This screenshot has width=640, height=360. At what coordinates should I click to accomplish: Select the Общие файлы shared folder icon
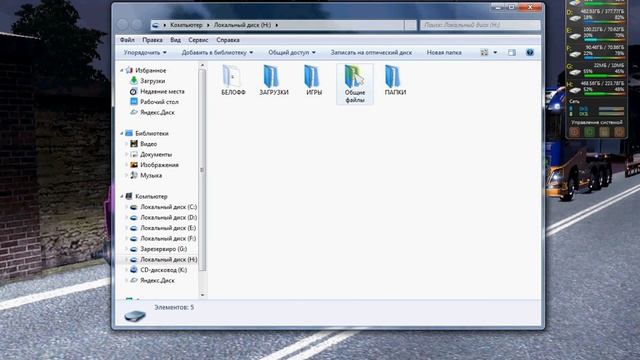[x=353, y=76]
